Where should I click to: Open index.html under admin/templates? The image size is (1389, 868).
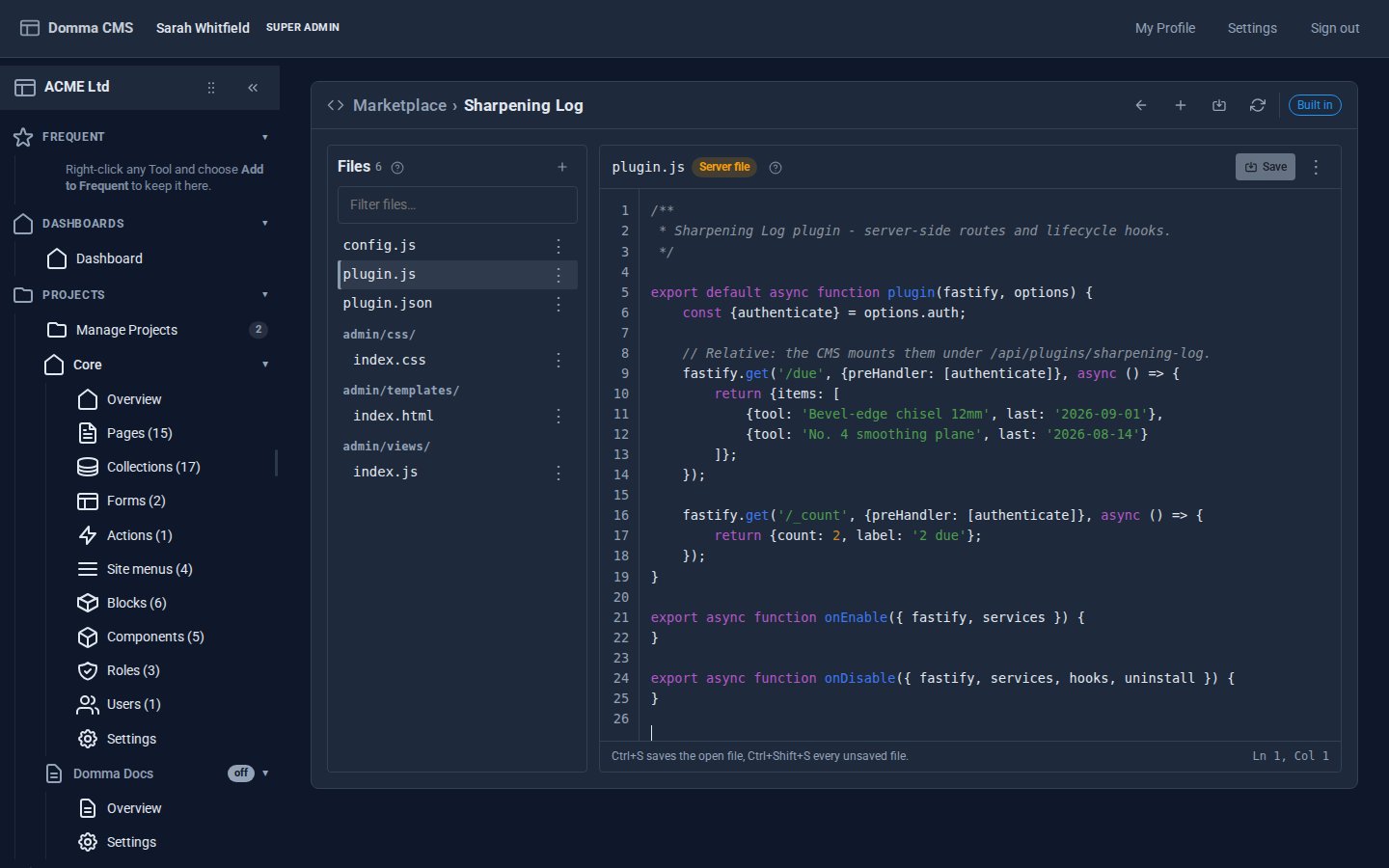point(394,416)
